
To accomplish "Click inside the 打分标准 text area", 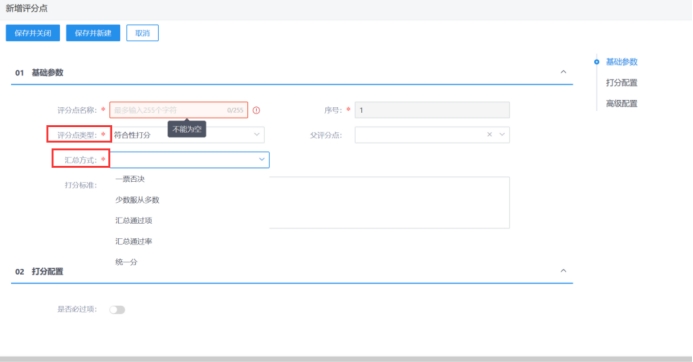I will (389, 202).
